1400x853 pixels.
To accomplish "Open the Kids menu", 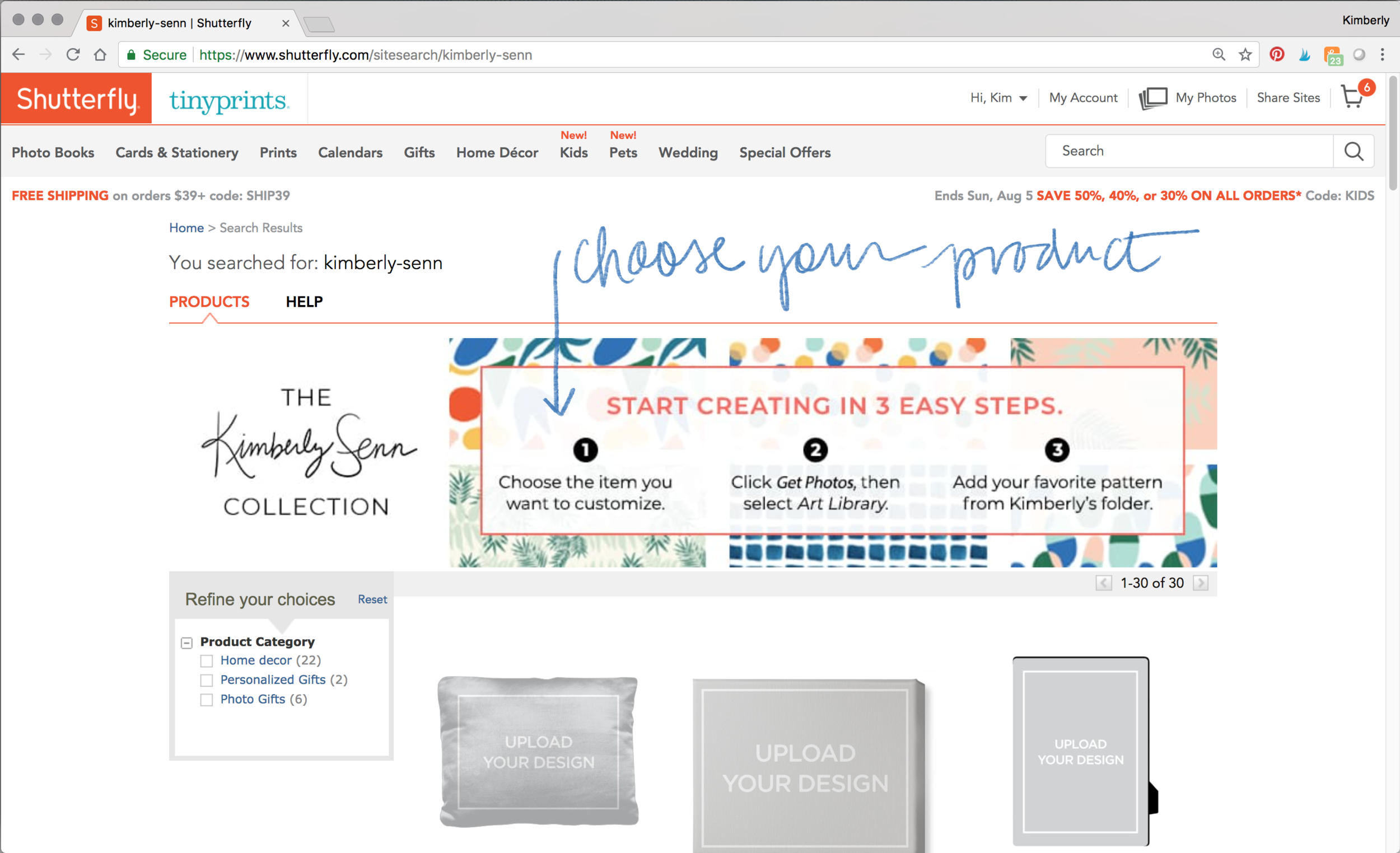I will [574, 152].
